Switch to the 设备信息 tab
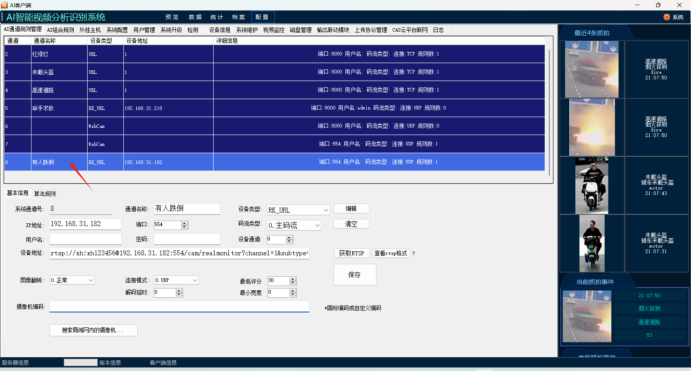 pyautogui.click(x=220, y=30)
